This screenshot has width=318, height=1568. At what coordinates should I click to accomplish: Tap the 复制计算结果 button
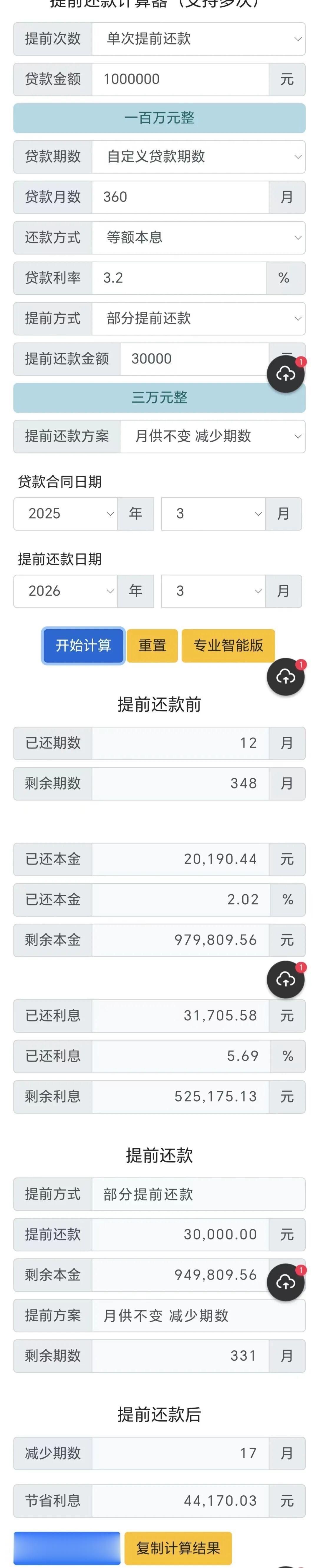click(178, 1547)
